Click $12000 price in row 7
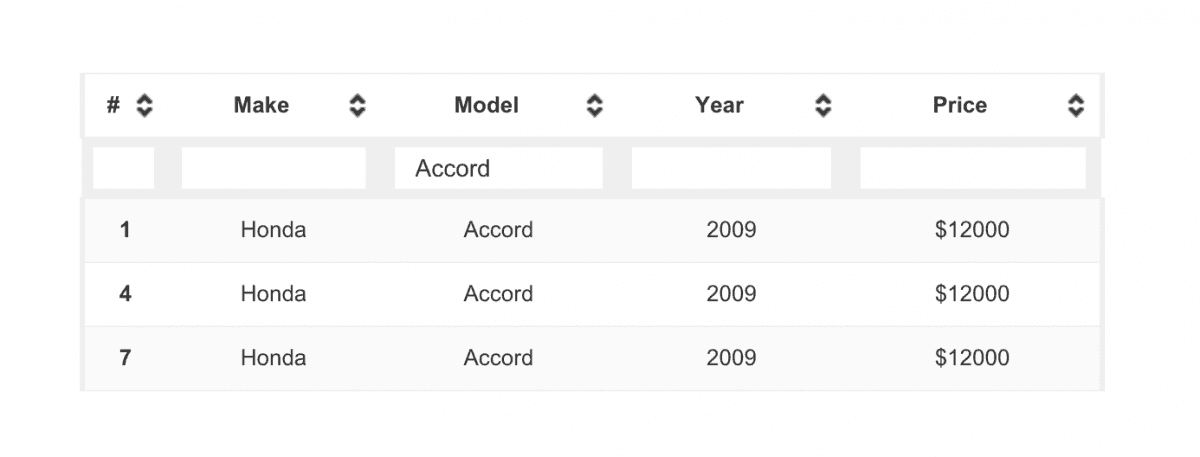The image size is (1200, 457). click(x=972, y=358)
